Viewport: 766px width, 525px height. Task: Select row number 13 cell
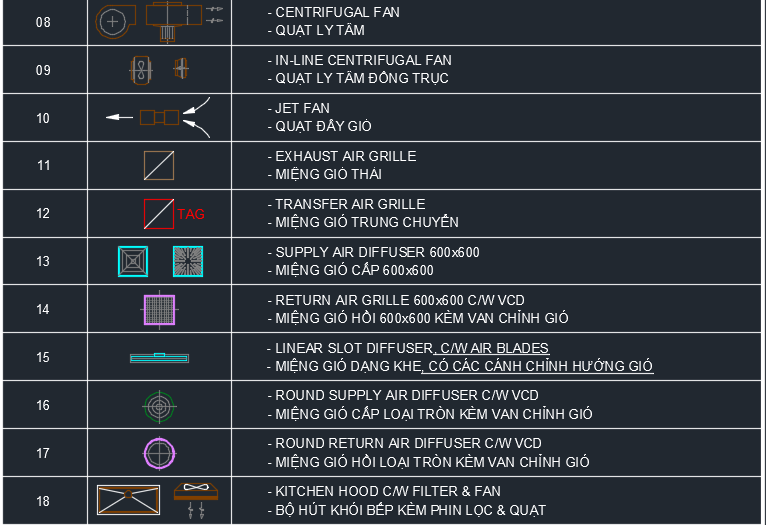(x=45, y=261)
